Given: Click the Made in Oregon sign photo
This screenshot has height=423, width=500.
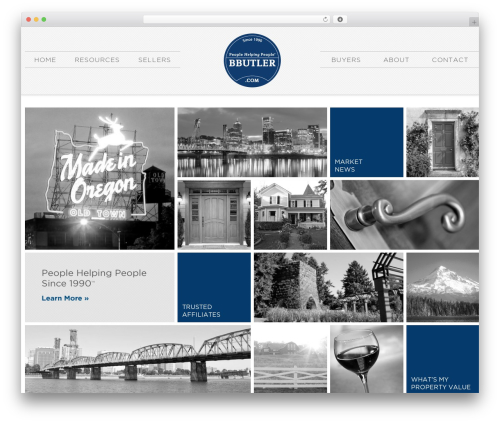Looking at the screenshot, I should [x=100, y=178].
